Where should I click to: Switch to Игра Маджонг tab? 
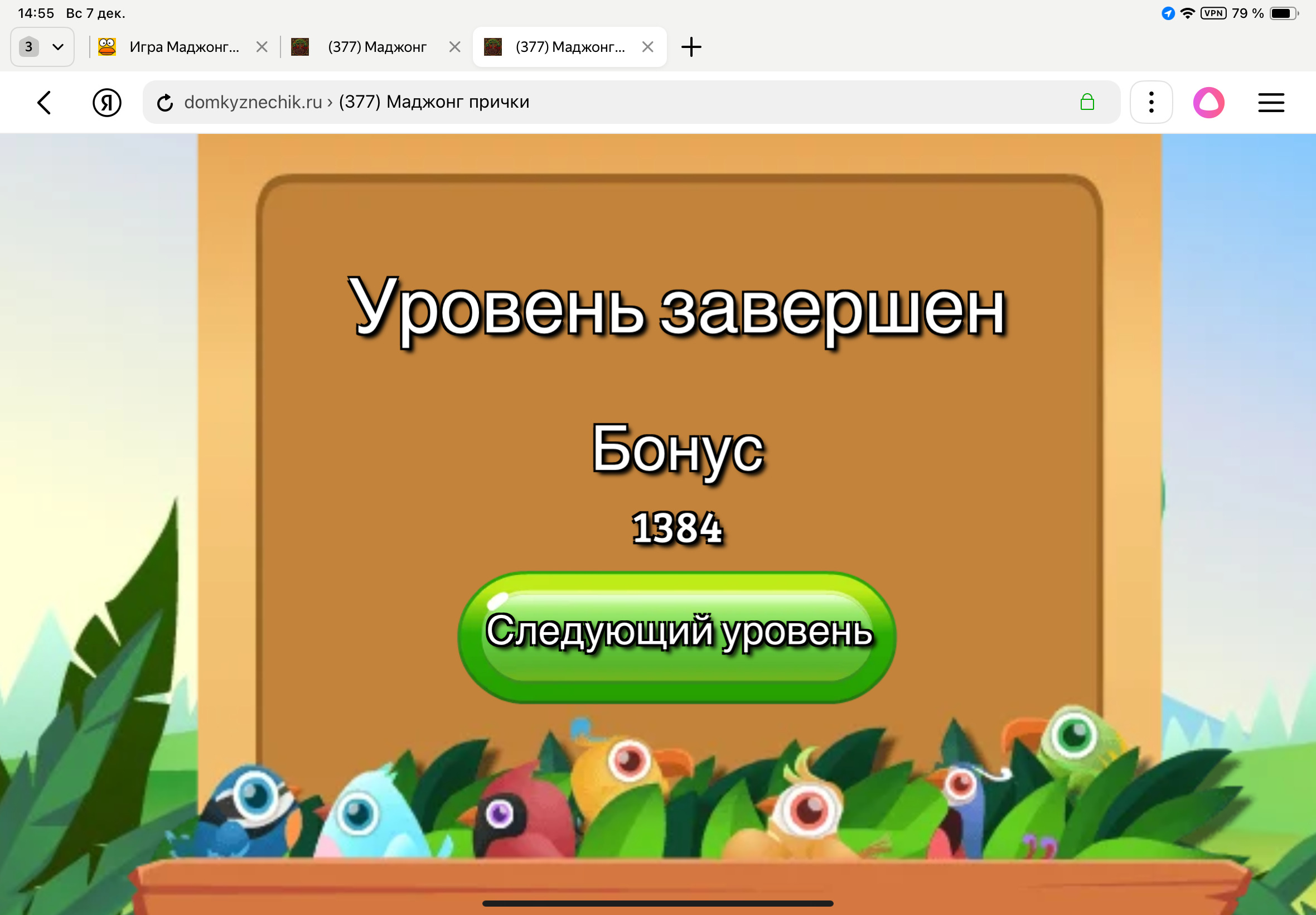tap(183, 47)
